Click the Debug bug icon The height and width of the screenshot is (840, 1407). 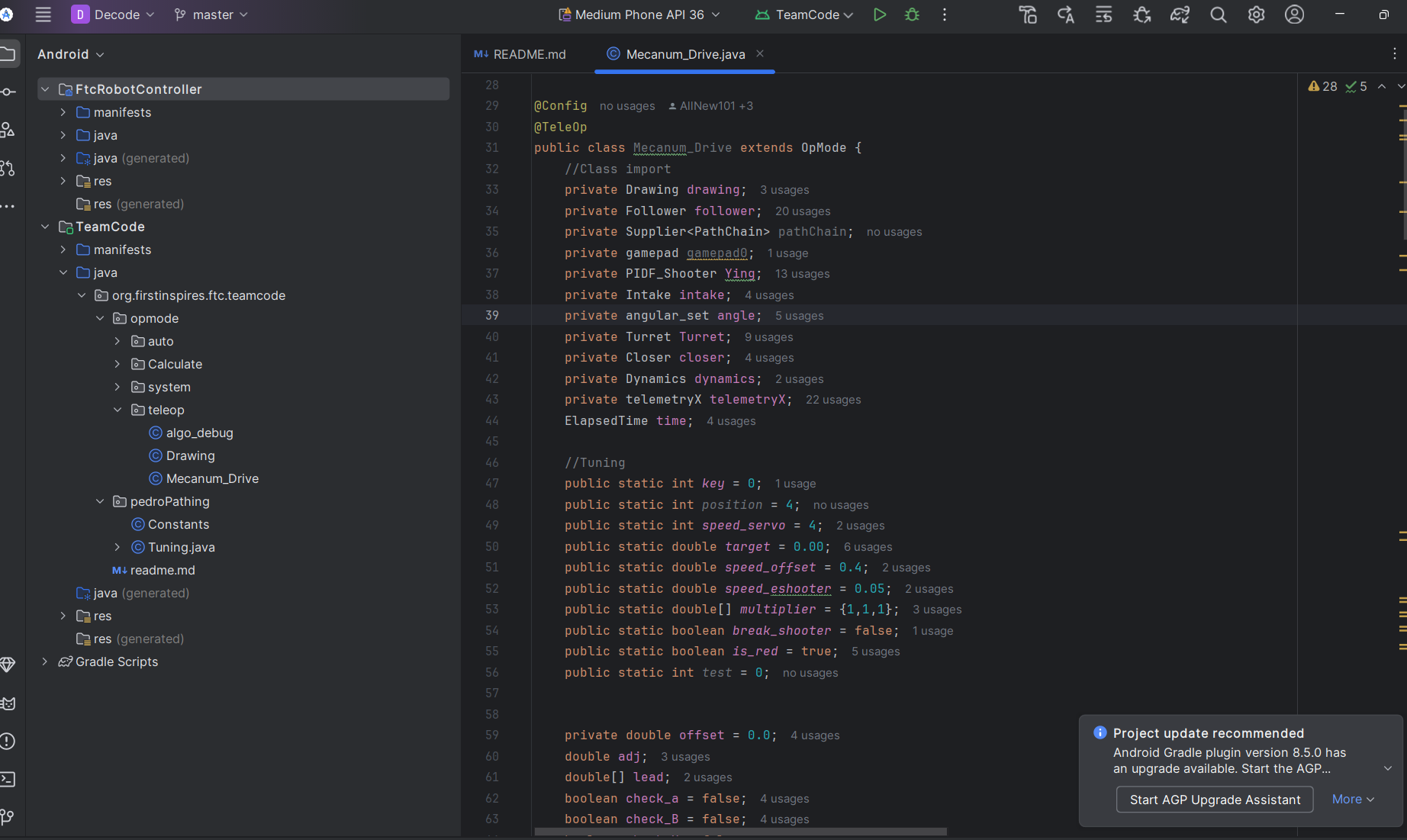point(912,14)
